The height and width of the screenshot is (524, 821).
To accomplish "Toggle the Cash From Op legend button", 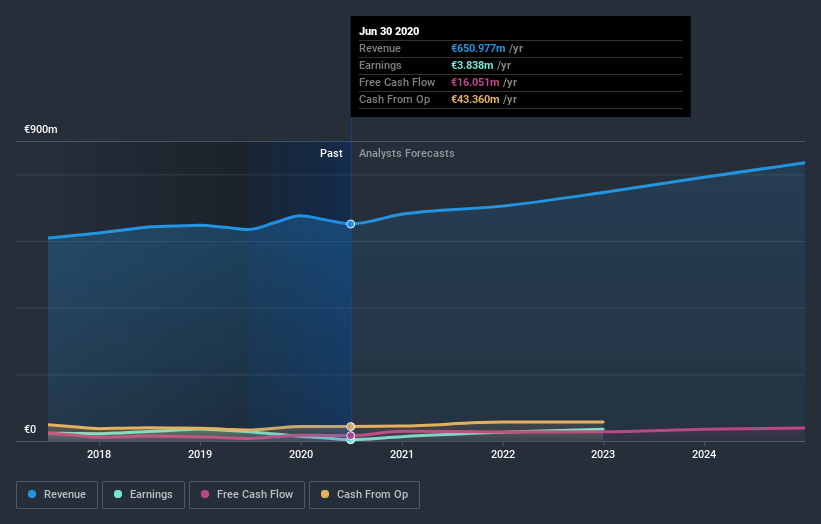I will (x=364, y=495).
